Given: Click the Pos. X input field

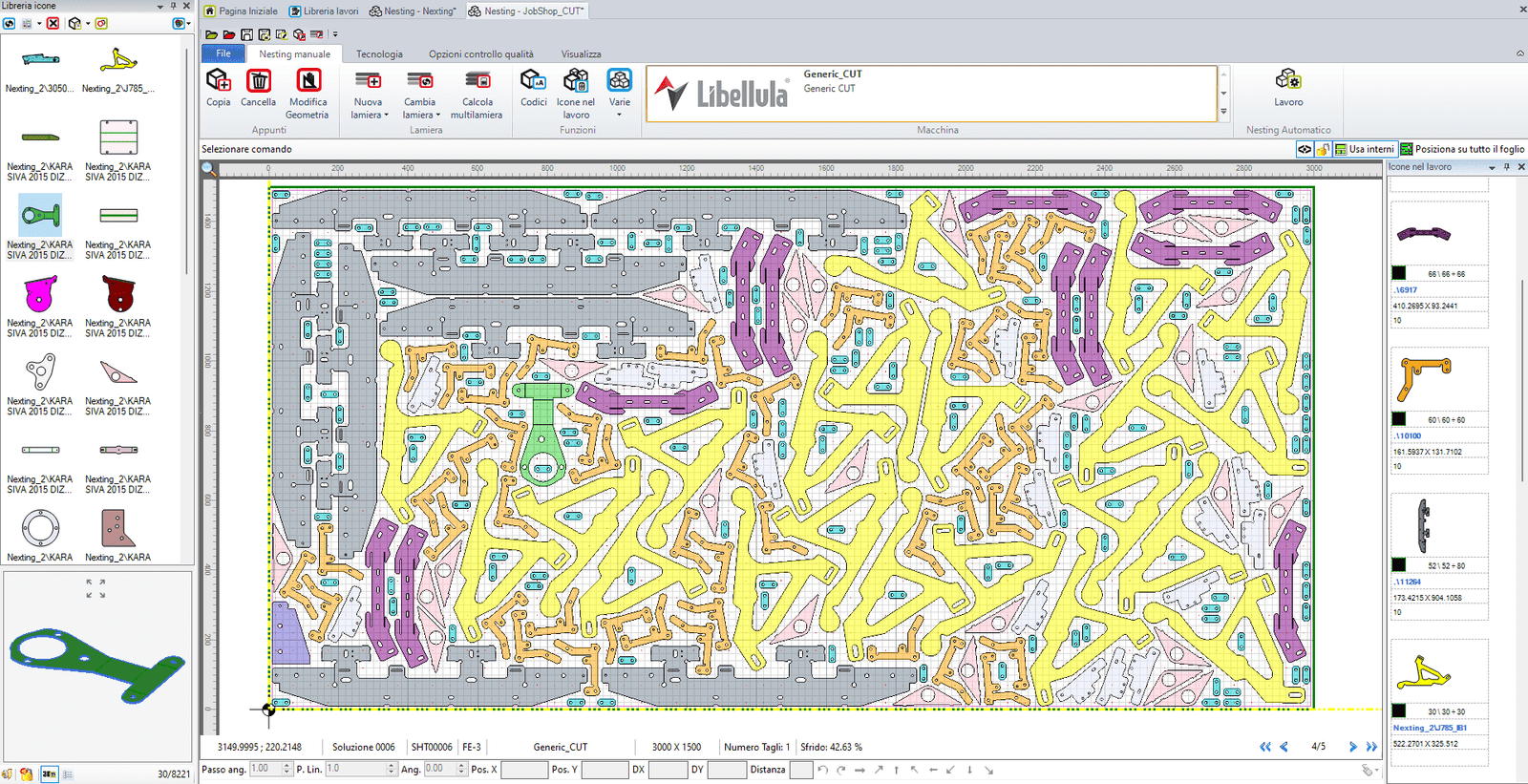Looking at the screenshot, I should [524, 769].
